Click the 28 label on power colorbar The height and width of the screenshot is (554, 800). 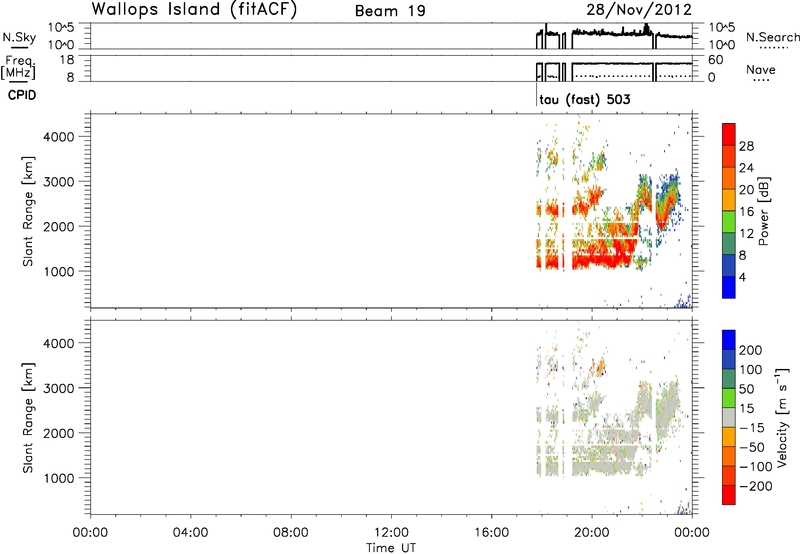tap(746, 146)
